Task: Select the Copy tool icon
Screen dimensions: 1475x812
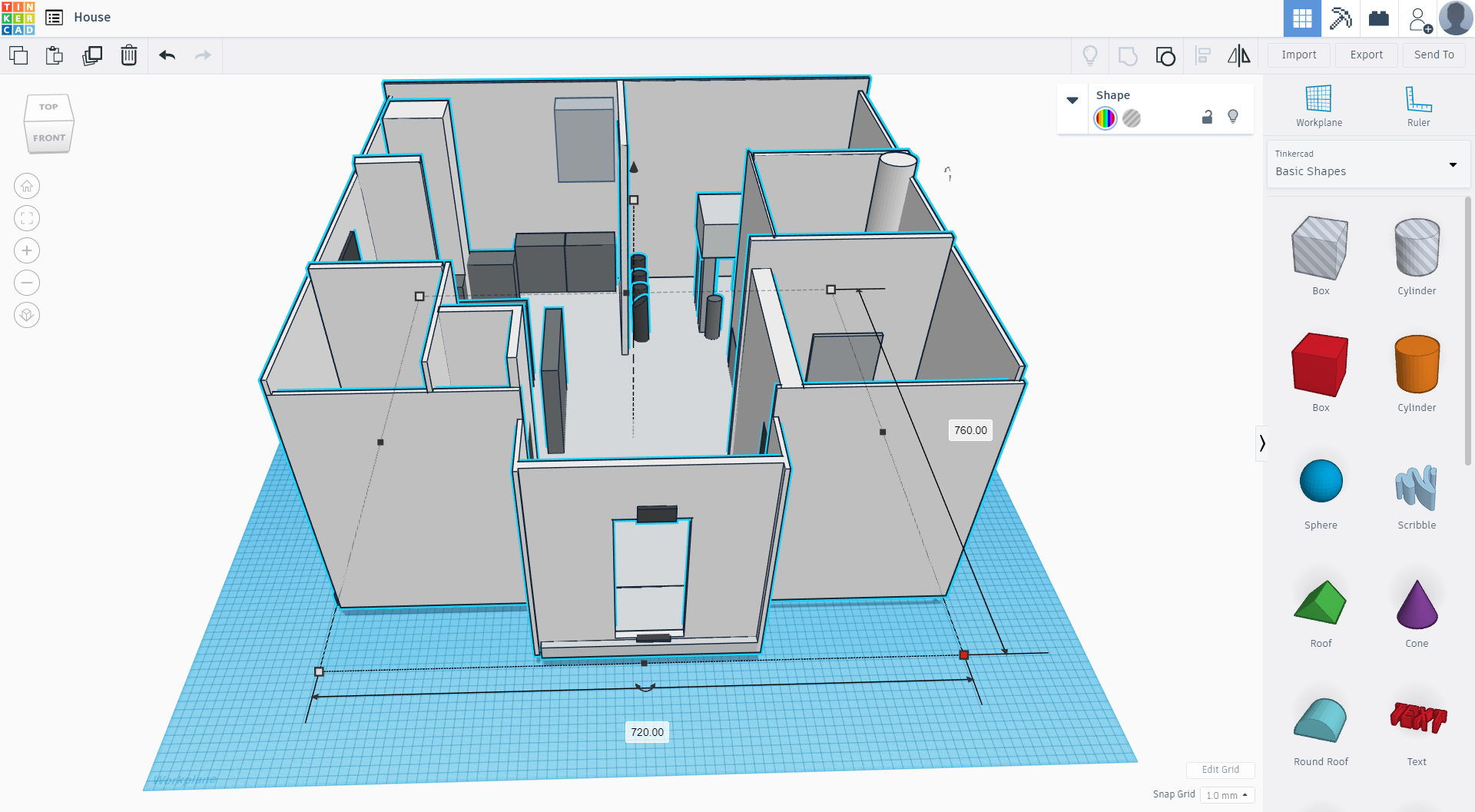Action: pyautogui.click(x=18, y=55)
